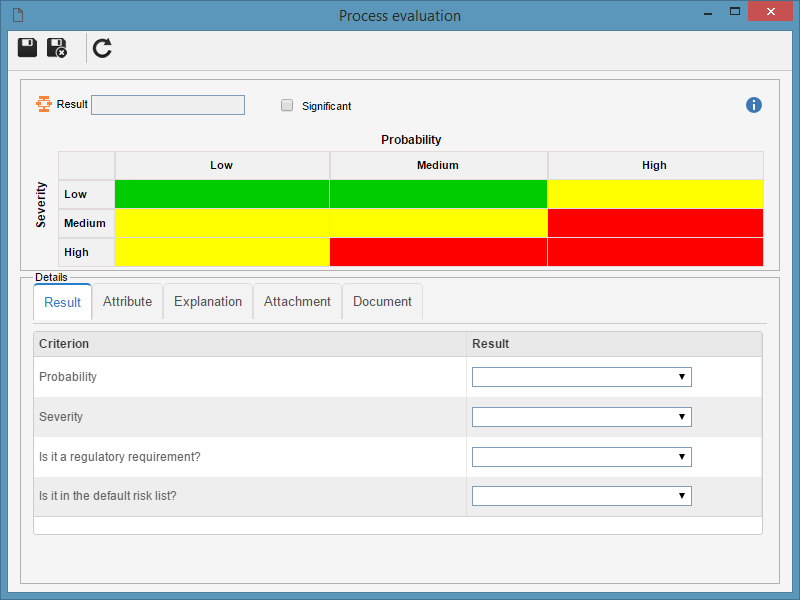Pick red cell High severity High probability
Screen dimensions: 800x600
[x=655, y=252]
